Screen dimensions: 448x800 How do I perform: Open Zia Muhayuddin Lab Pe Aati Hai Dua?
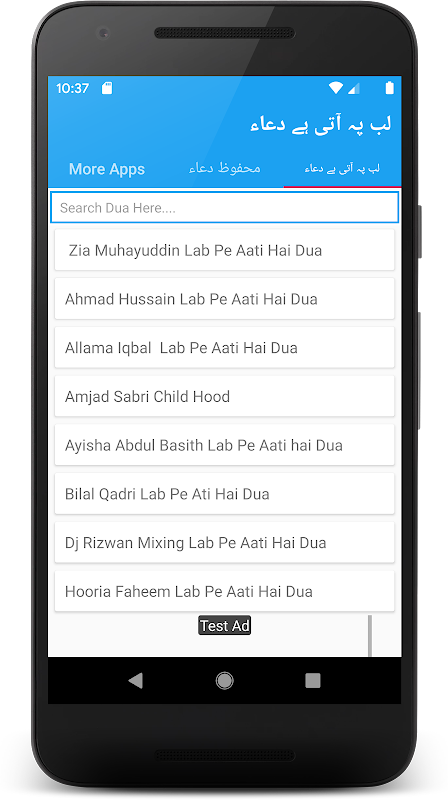coord(225,250)
